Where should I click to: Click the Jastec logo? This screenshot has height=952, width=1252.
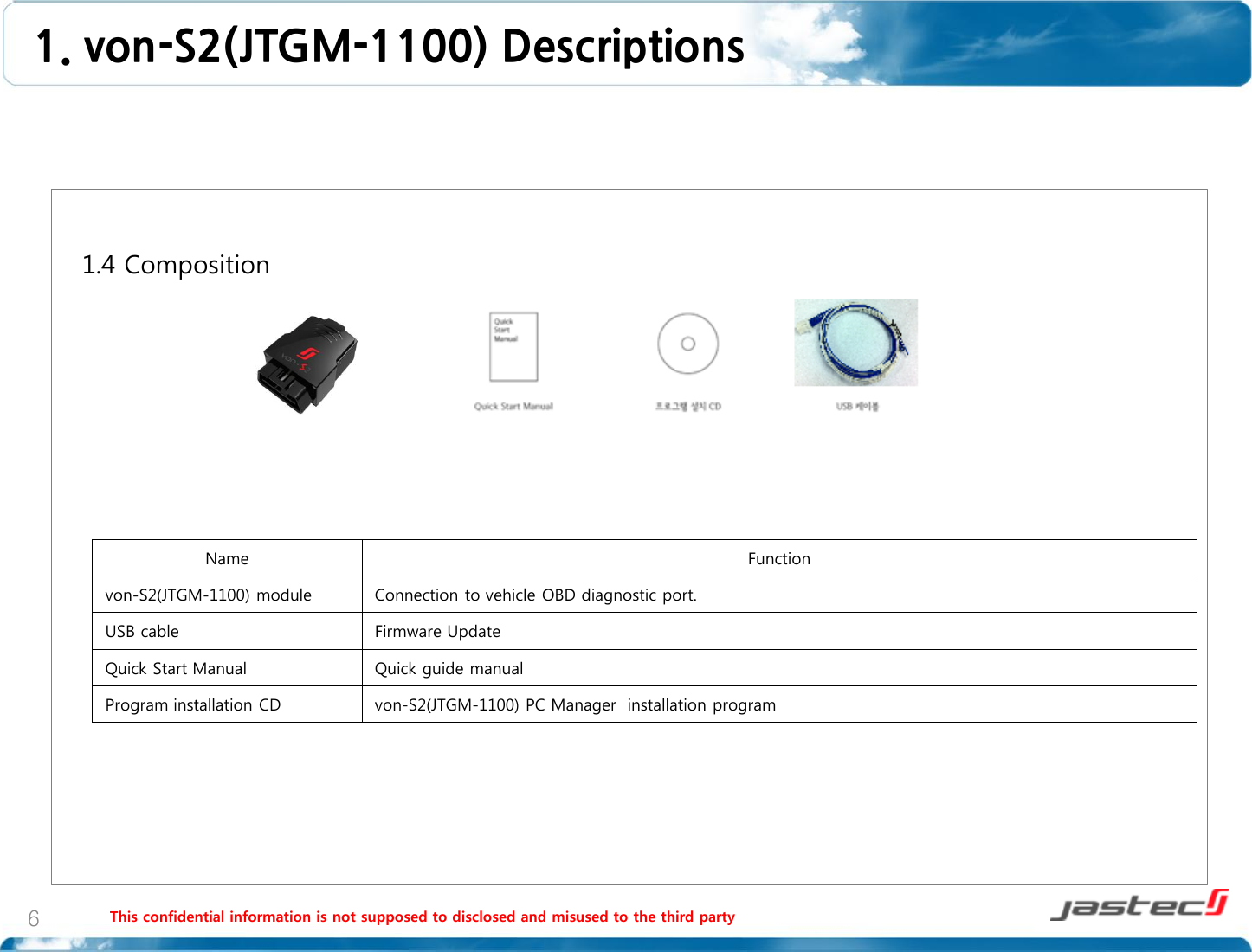pyautogui.click(x=1139, y=904)
